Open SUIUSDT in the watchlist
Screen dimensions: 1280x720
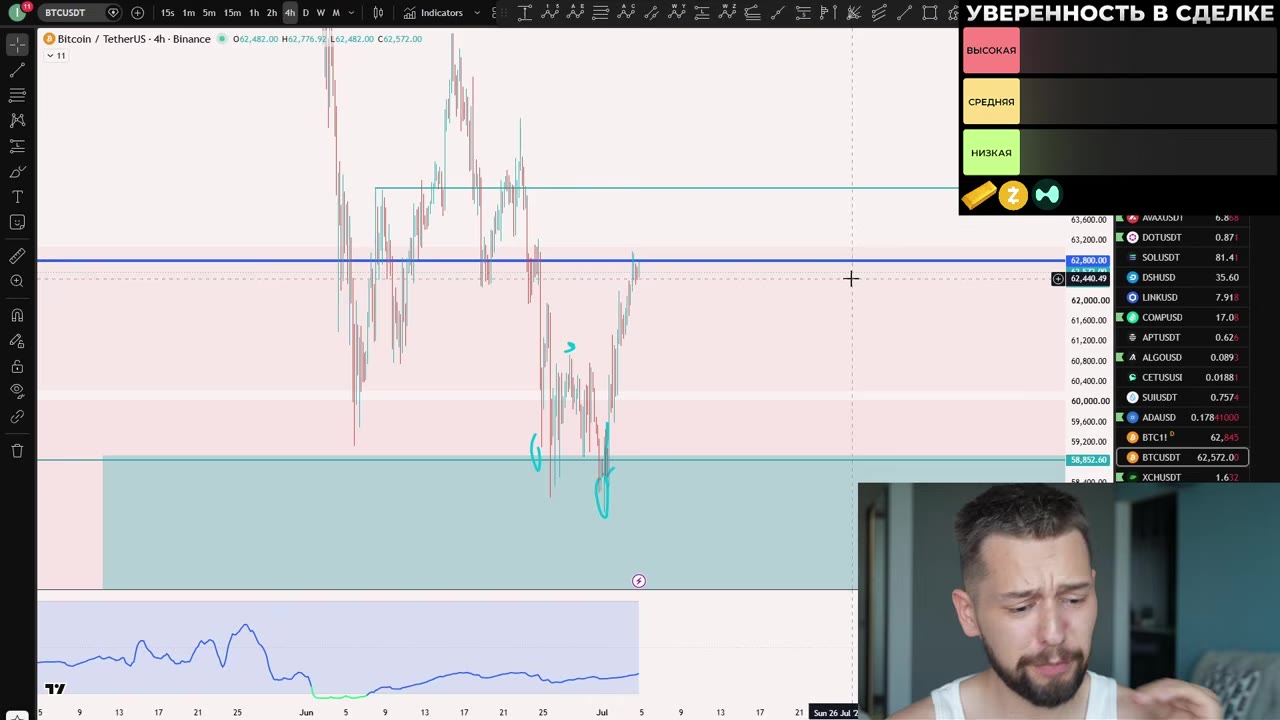tap(1182, 397)
